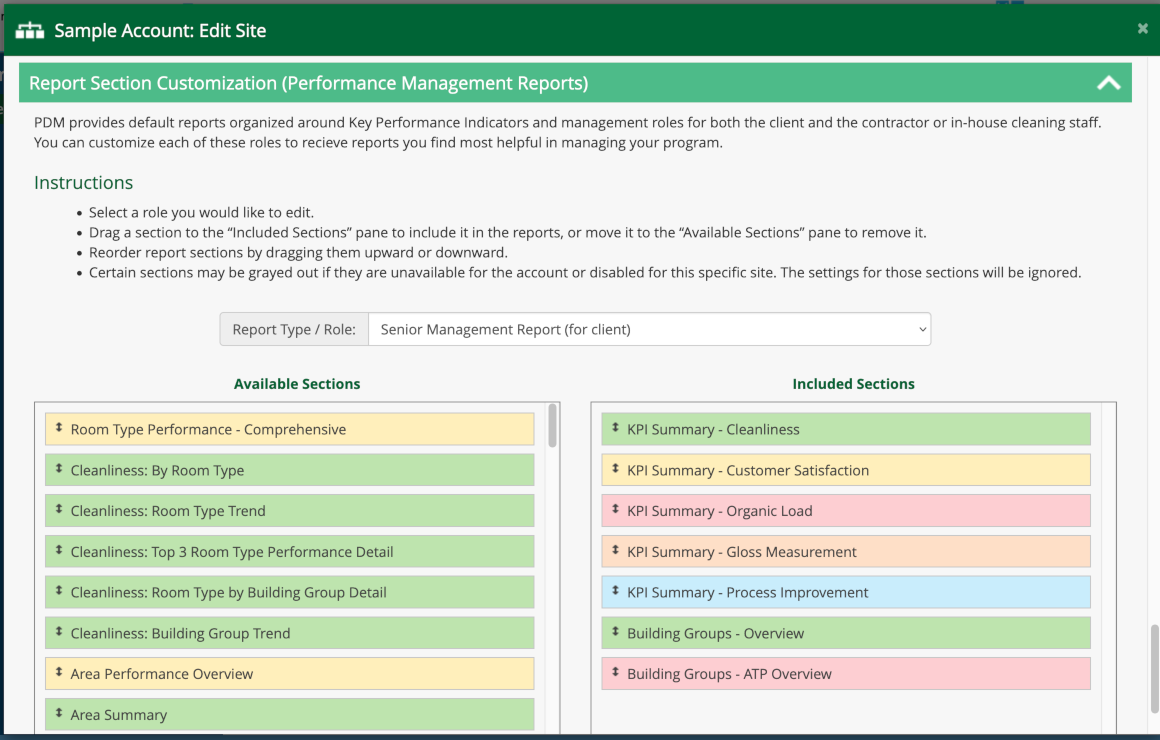Click drag handle icon for Building Groups - ATP Overview

[616, 672]
